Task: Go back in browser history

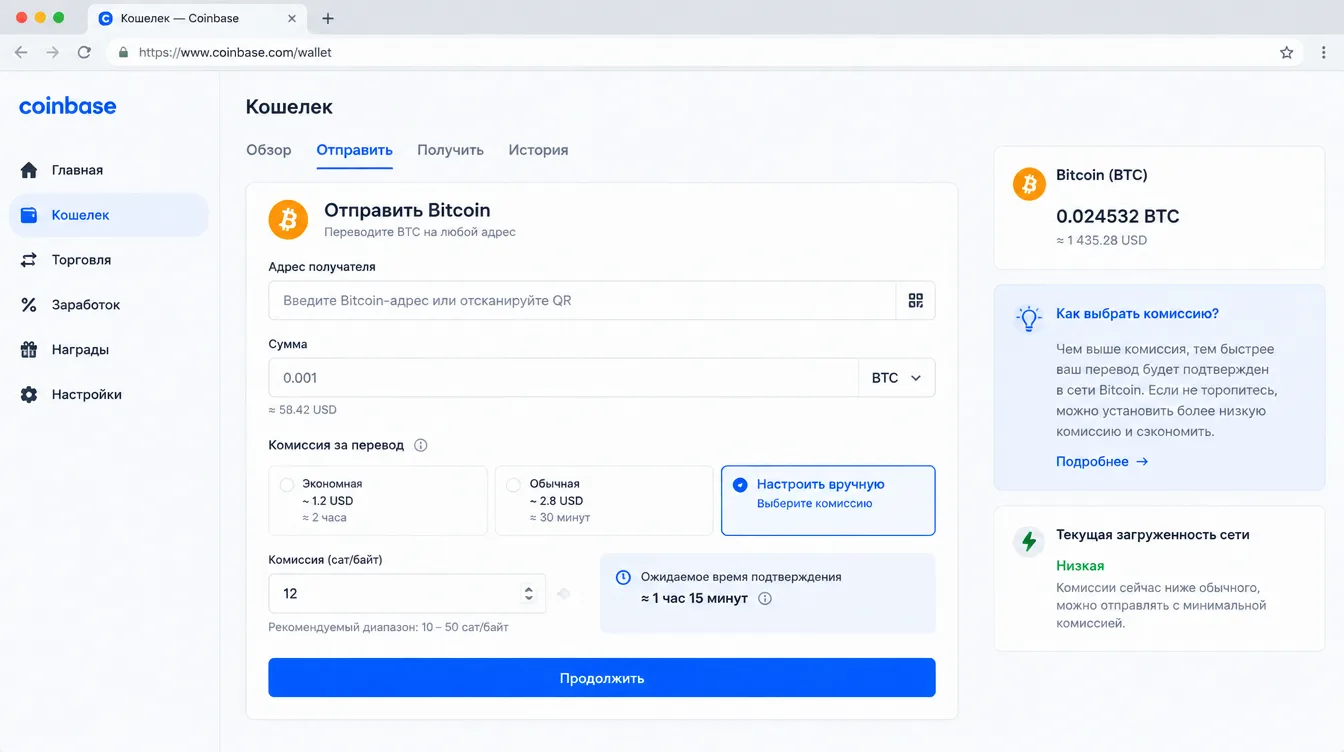Action: 21,52
